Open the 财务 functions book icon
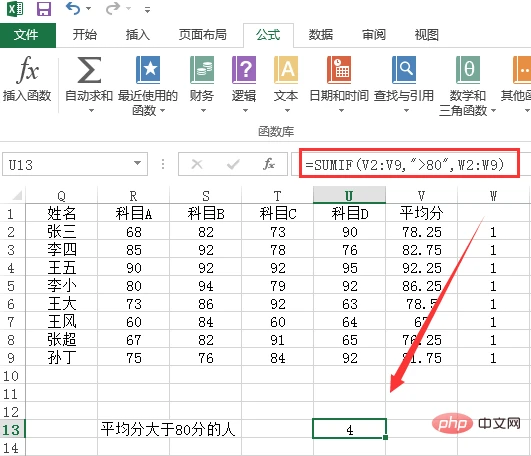The image size is (531, 456). (202, 70)
